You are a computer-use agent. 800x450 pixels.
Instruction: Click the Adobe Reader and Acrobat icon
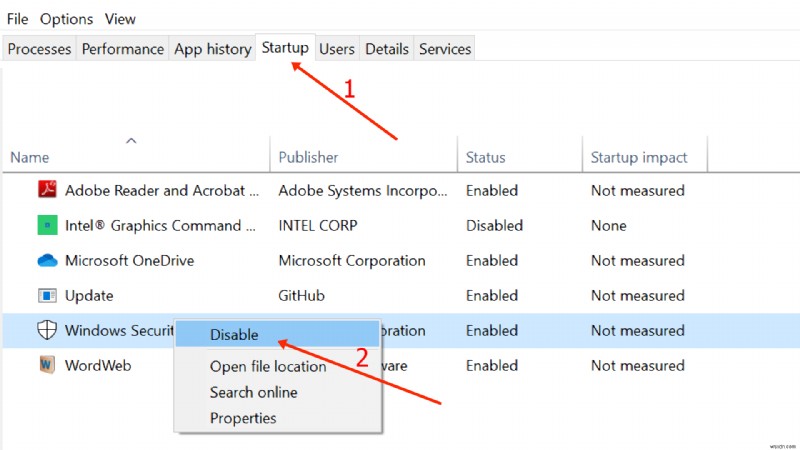click(x=47, y=190)
